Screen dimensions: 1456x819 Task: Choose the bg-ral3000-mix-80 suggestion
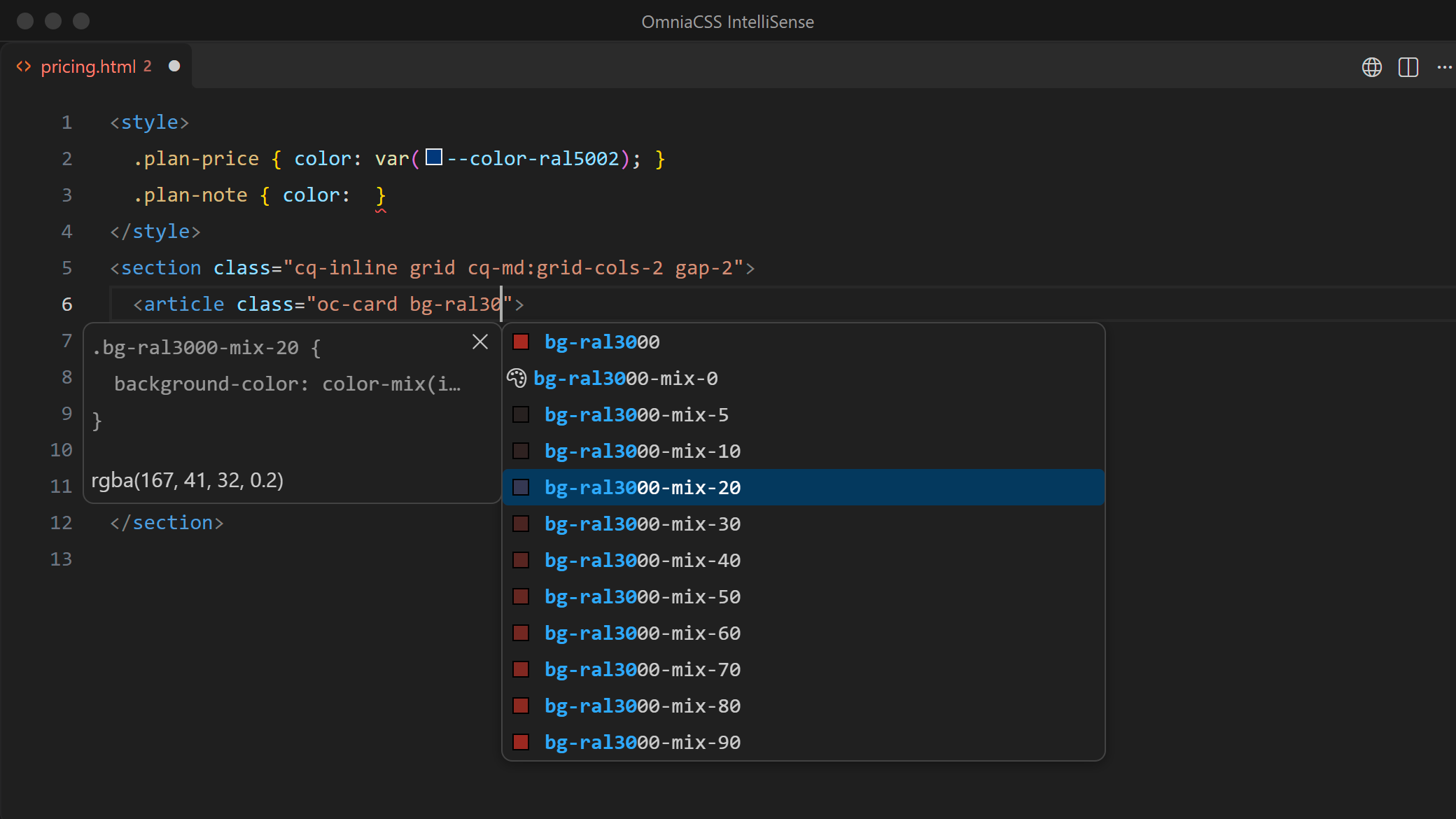coord(804,706)
